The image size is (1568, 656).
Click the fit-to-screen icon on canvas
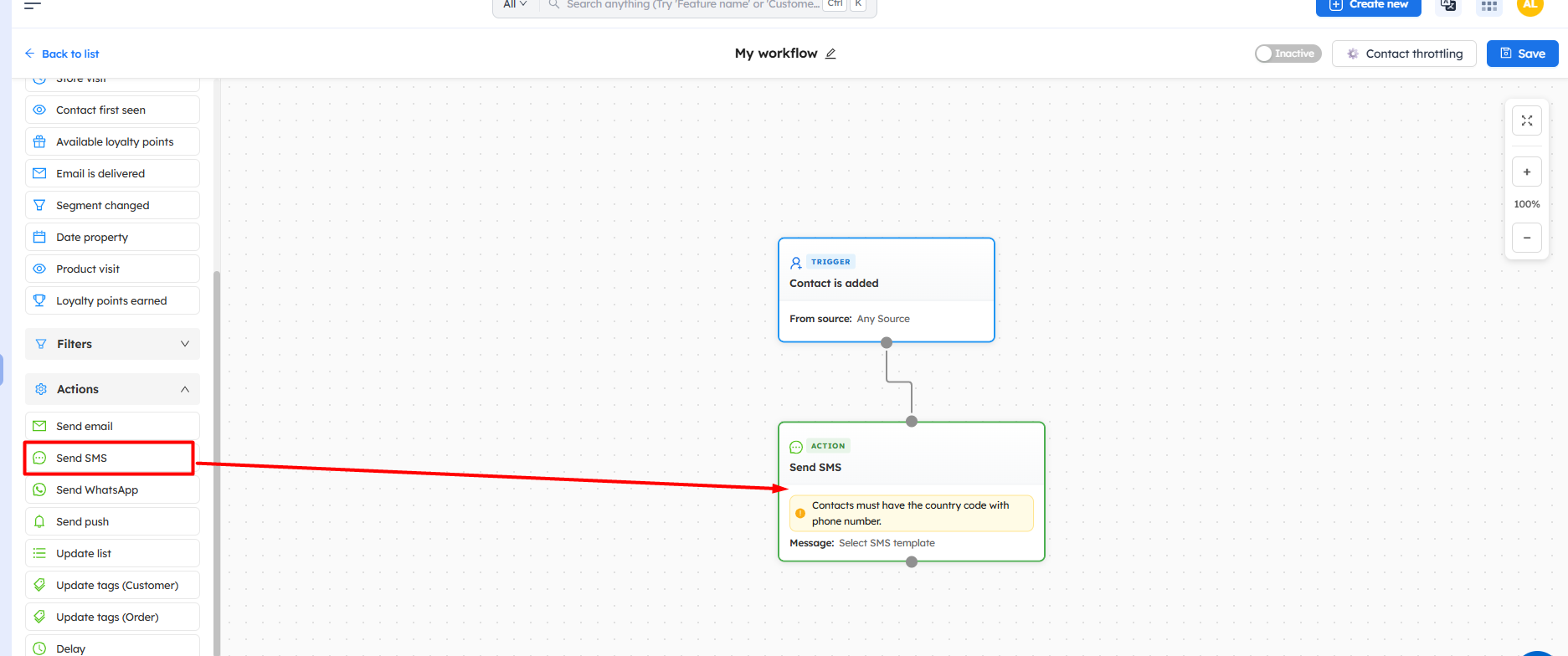(x=1526, y=121)
